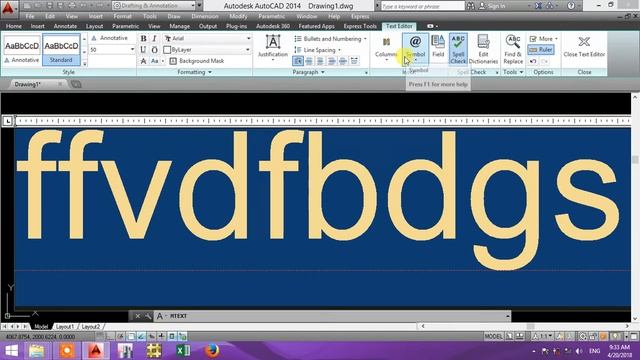The image size is (640, 360).
Task: Click the new drawing tab icon
Action: tap(76, 84)
